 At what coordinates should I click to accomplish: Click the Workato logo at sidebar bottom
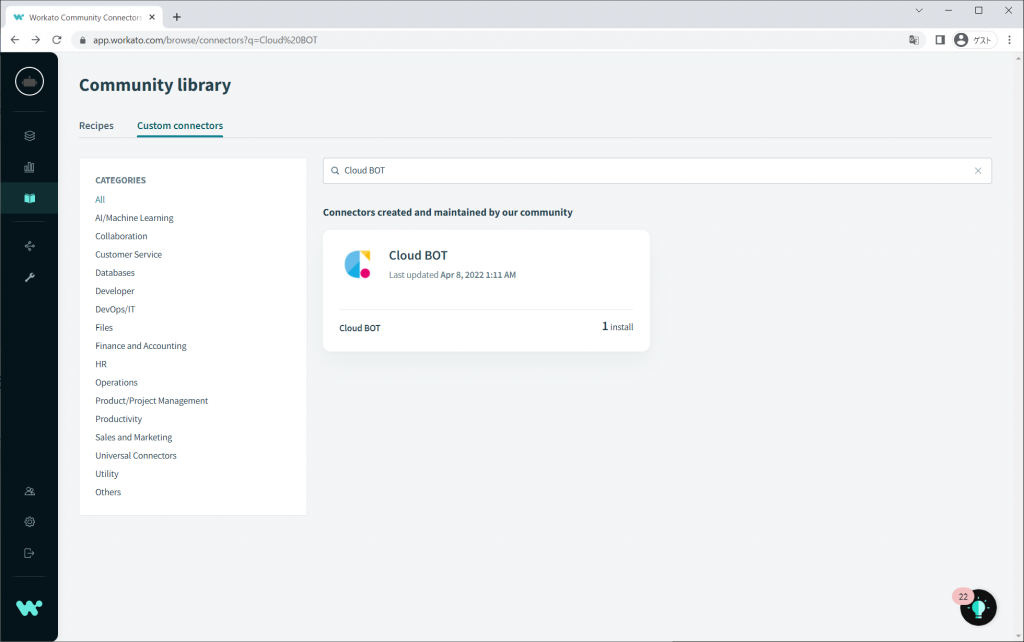coord(29,608)
